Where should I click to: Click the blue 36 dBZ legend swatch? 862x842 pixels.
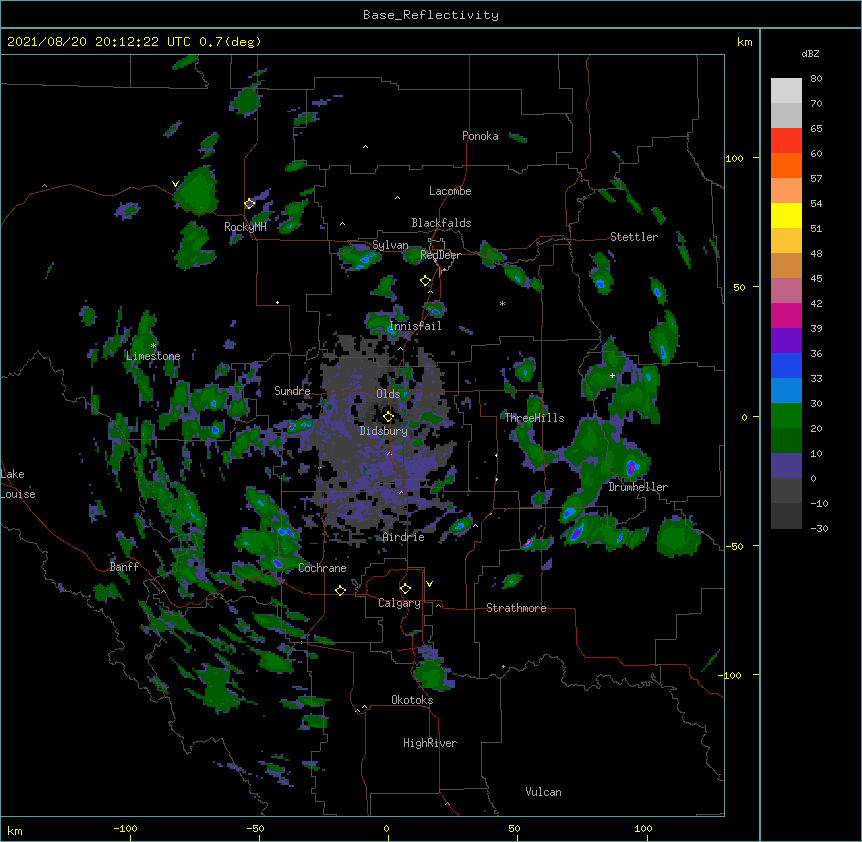click(786, 366)
